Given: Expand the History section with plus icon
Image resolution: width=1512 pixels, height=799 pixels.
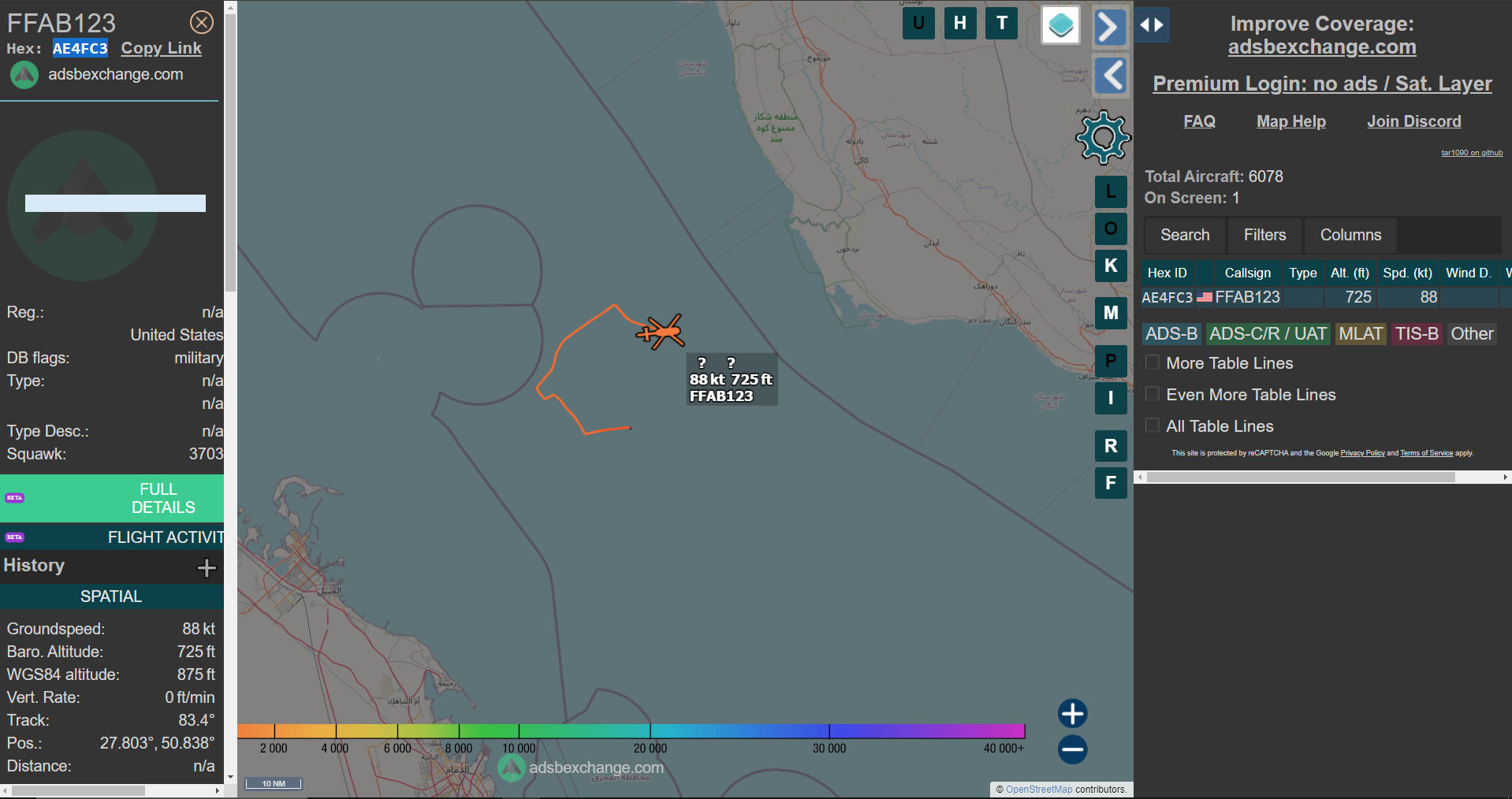Looking at the screenshot, I should 207,567.
